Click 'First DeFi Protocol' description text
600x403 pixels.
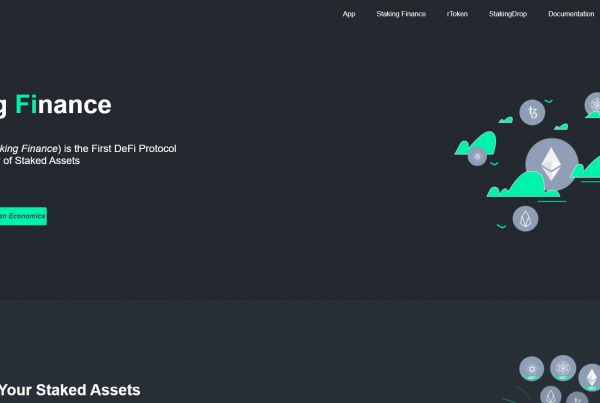128,148
